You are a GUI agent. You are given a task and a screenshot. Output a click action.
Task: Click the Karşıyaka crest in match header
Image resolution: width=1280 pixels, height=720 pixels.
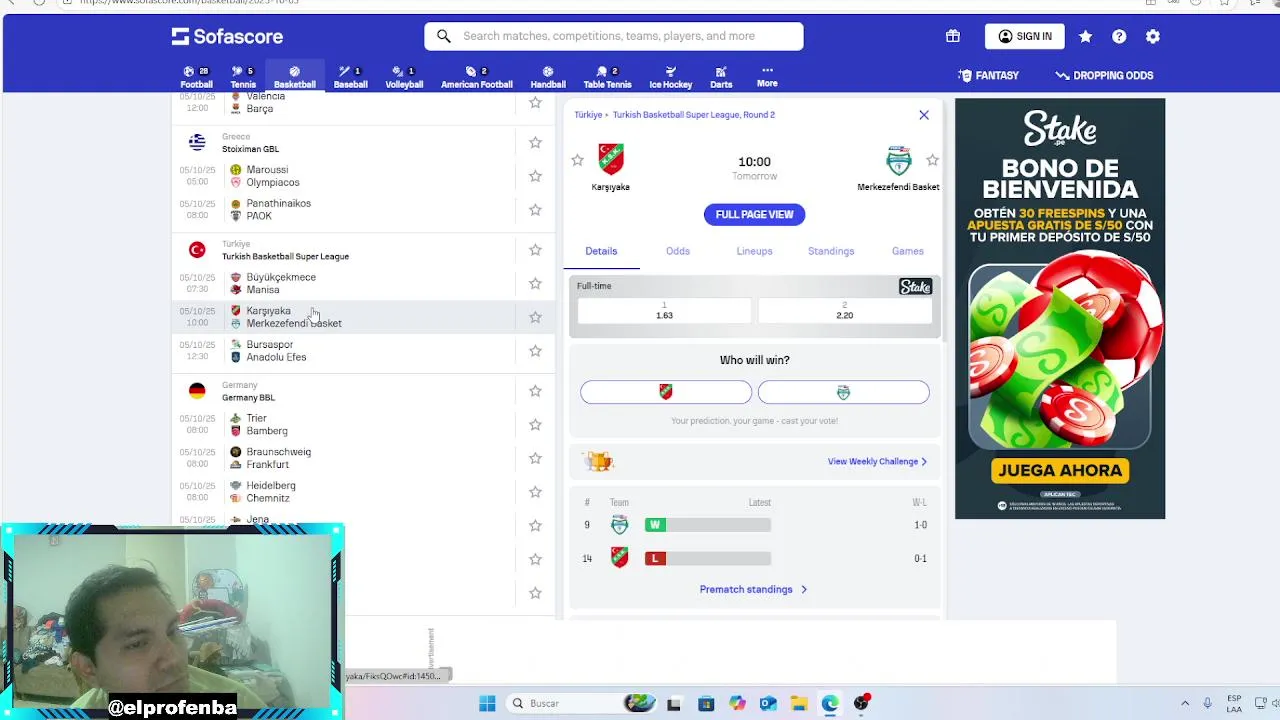(x=611, y=159)
